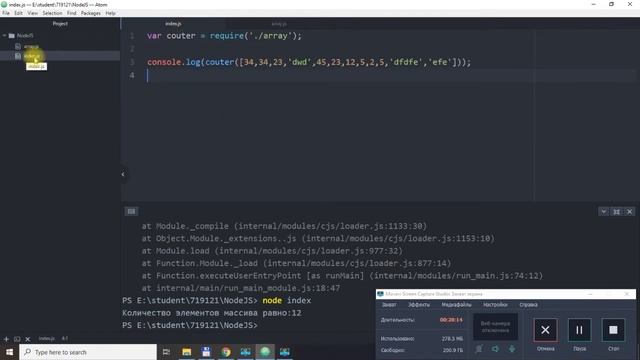This screenshot has width=640, height=360.
Task: Click the webcam disabled preview box
Action: [x=495, y=327]
